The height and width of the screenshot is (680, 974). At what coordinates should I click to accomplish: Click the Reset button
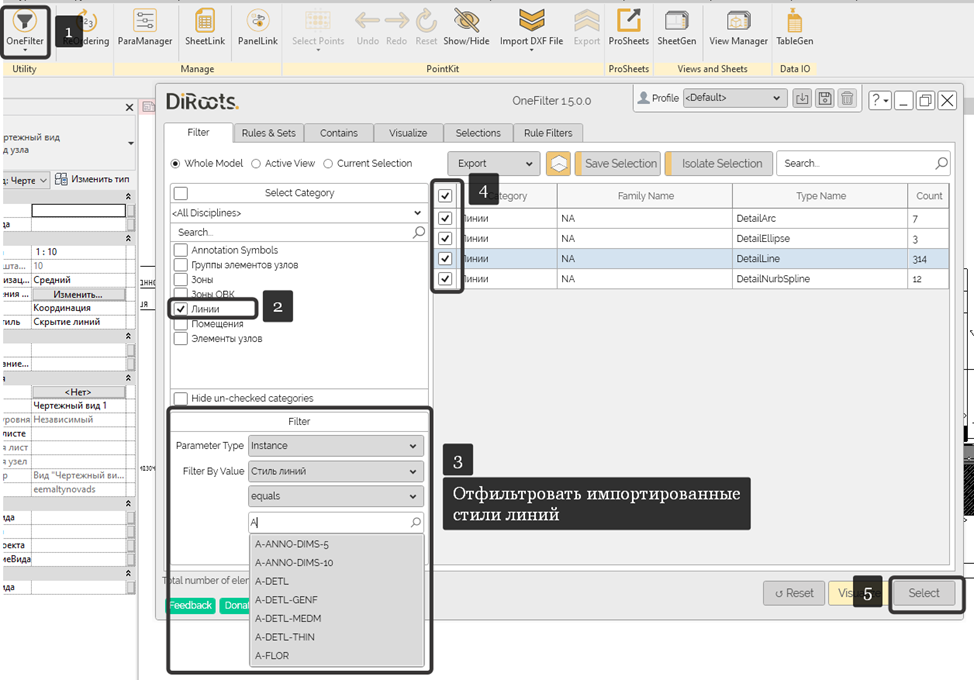(794, 593)
